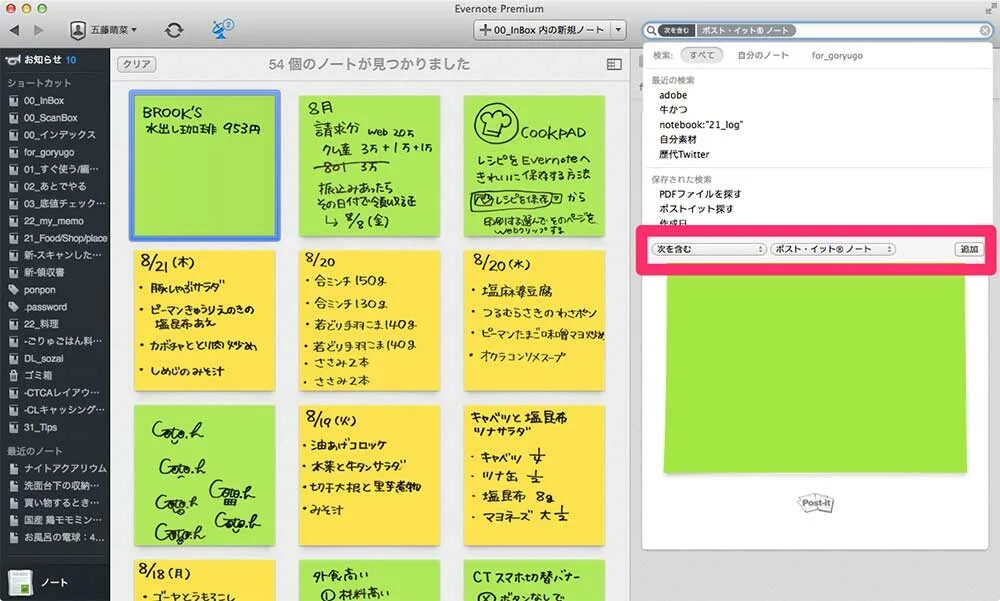Open the 次を含む condition dropdown
The image size is (1000, 601).
[708, 249]
